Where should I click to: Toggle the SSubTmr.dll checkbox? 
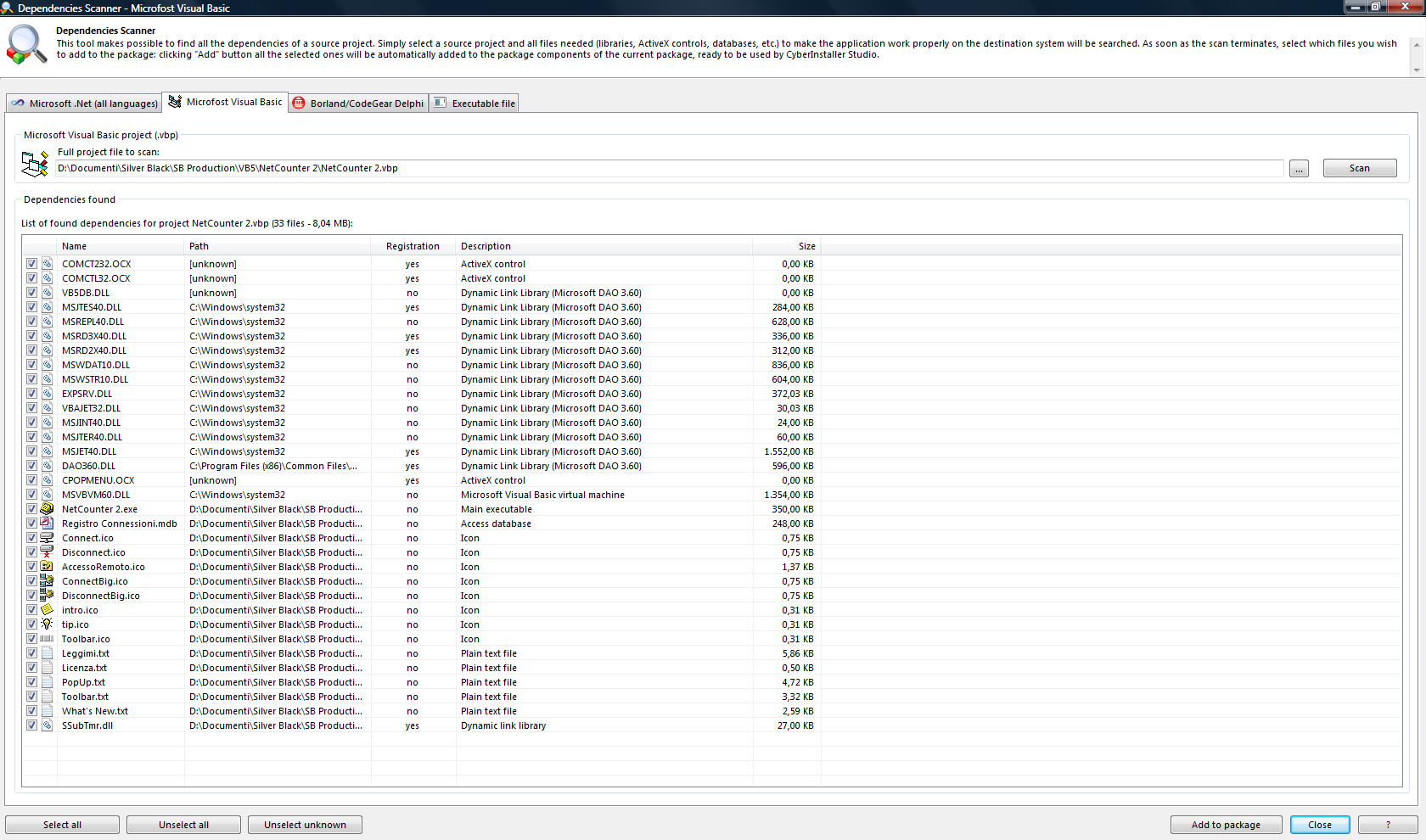click(x=31, y=725)
